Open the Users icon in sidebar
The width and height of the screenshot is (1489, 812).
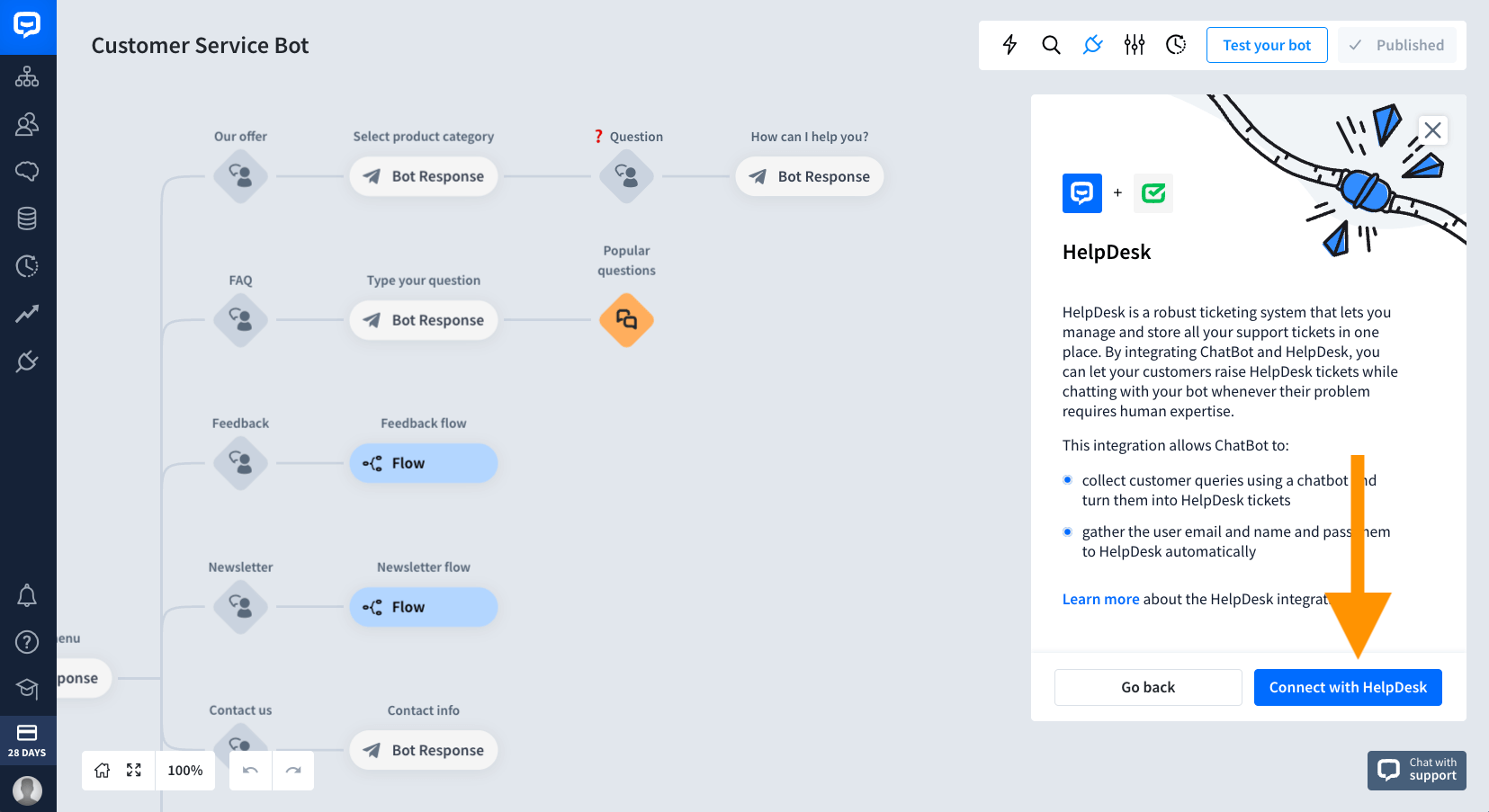pos(27,124)
